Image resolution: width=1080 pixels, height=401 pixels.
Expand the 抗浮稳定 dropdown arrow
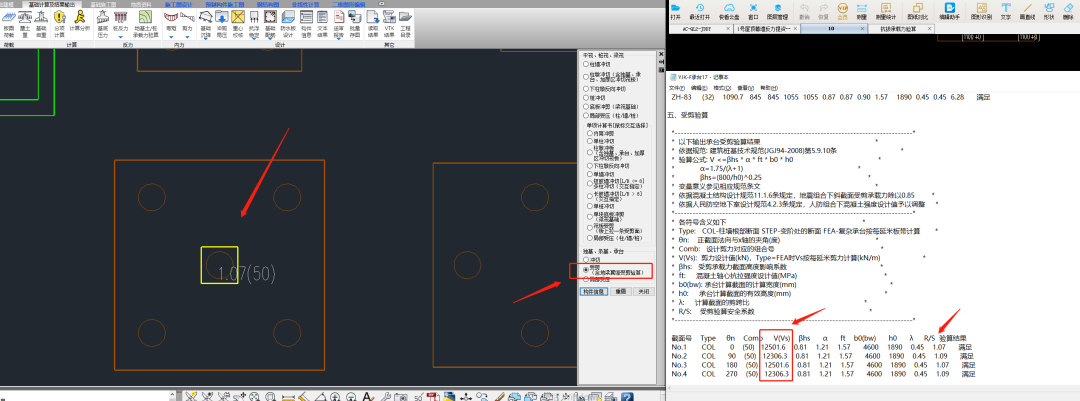(253, 39)
